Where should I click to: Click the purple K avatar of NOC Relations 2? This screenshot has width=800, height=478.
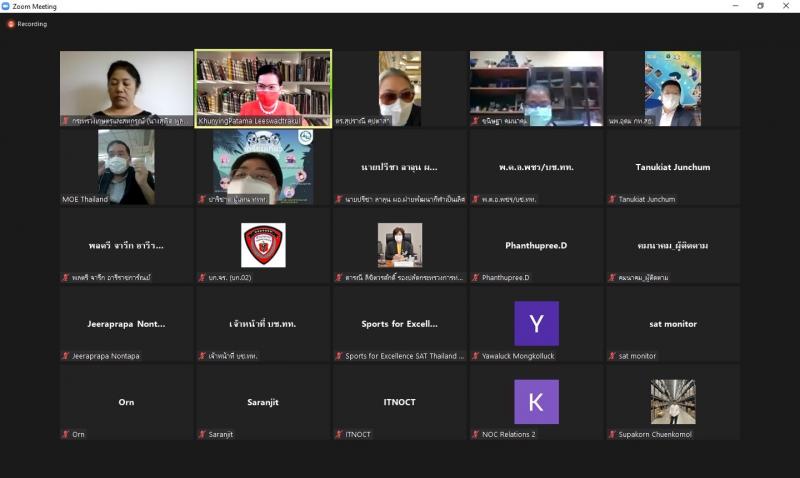pyautogui.click(x=536, y=401)
